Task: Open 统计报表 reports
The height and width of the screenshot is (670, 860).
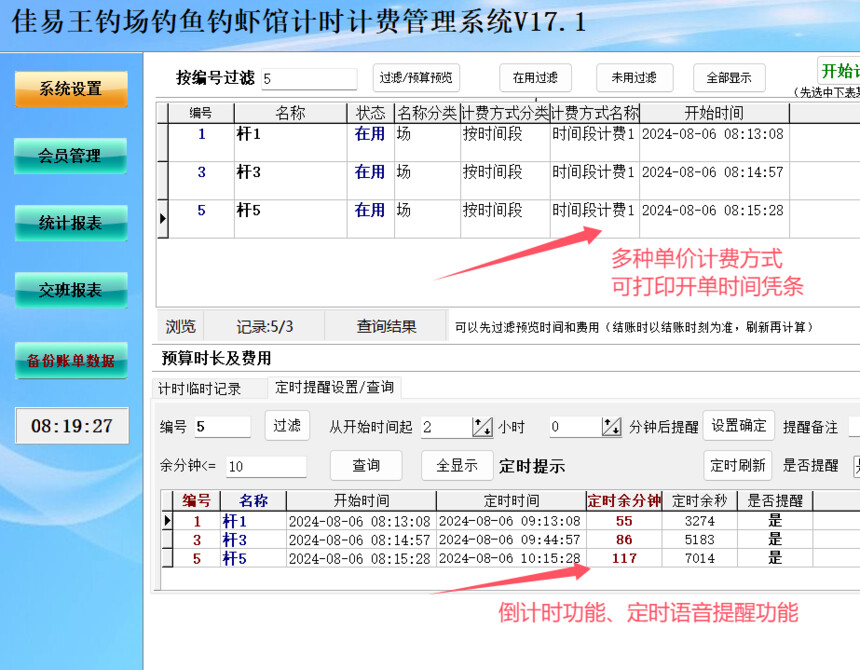Action: [71, 223]
